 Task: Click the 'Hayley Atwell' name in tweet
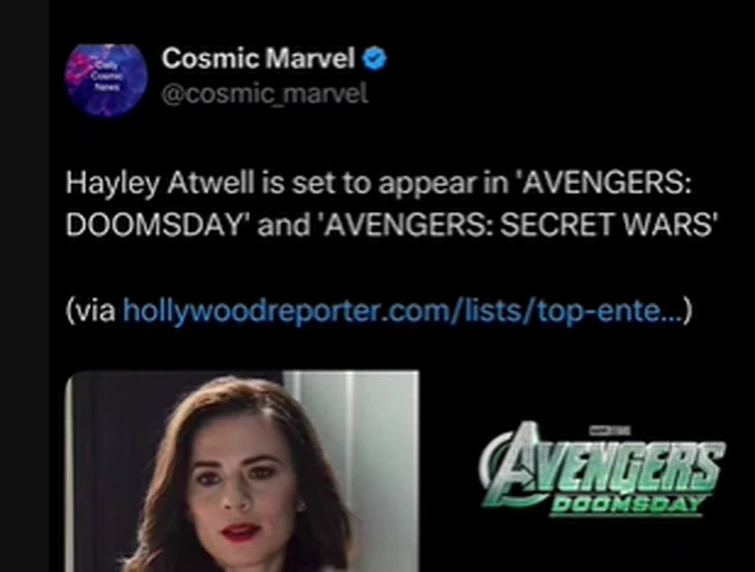pos(160,184)
